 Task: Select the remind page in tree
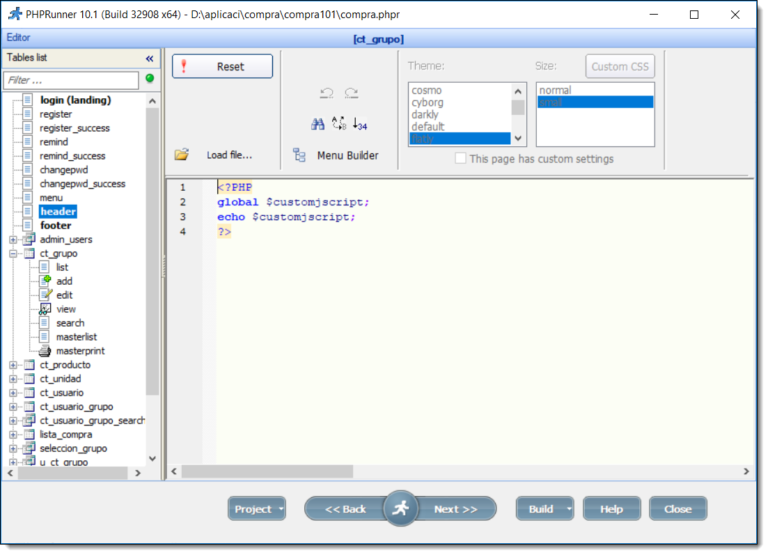coord(54,142)
